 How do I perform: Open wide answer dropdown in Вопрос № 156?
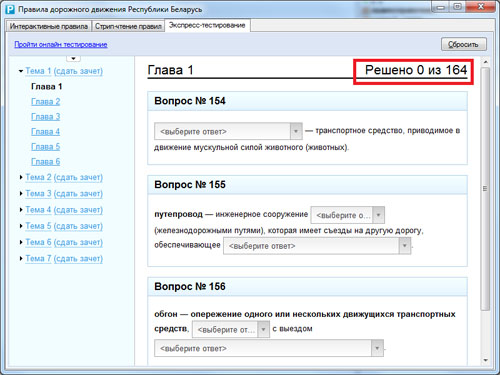pyautogui.click(x=269, y=348)
